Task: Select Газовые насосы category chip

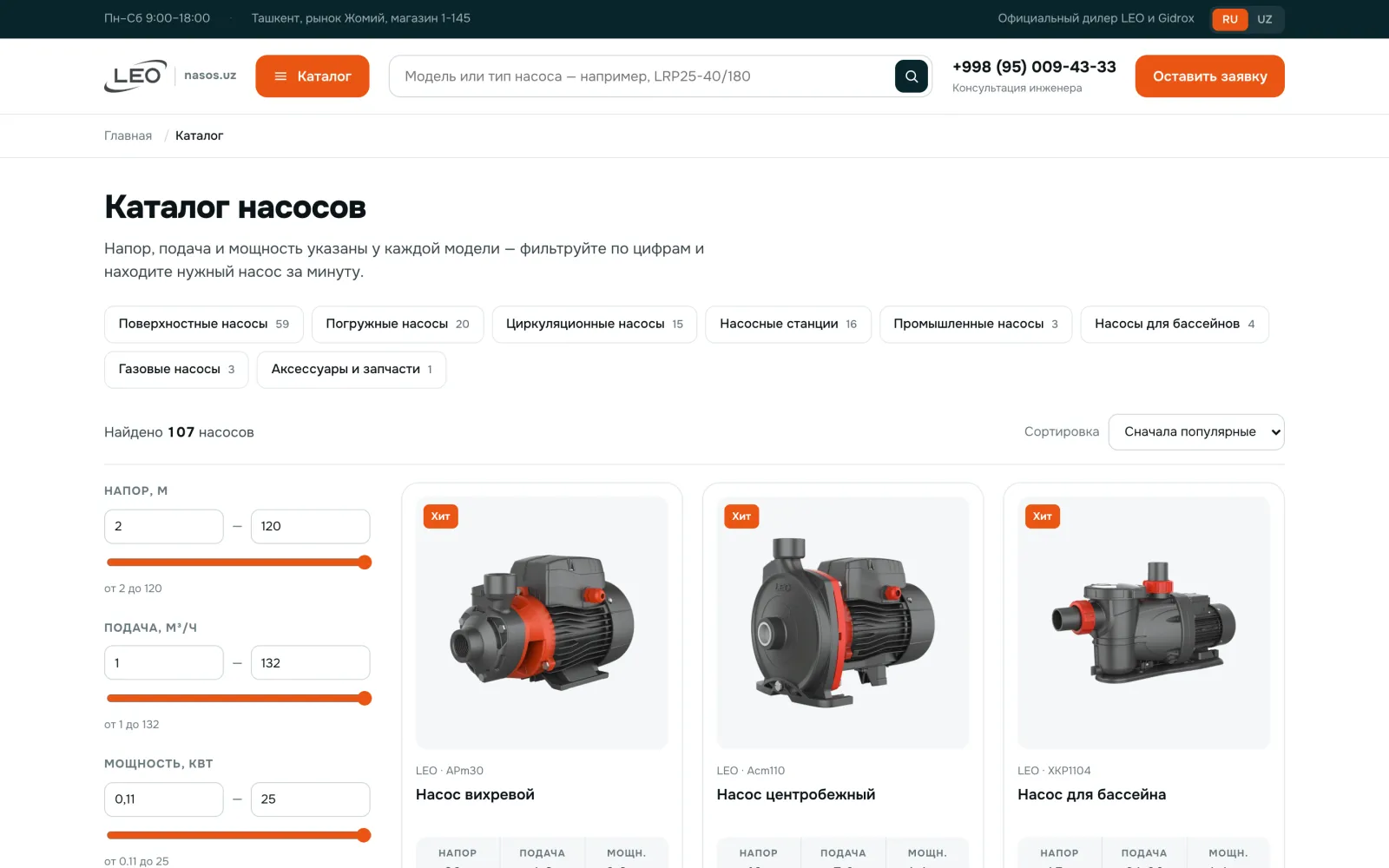Action: click(x=176, y=370)
